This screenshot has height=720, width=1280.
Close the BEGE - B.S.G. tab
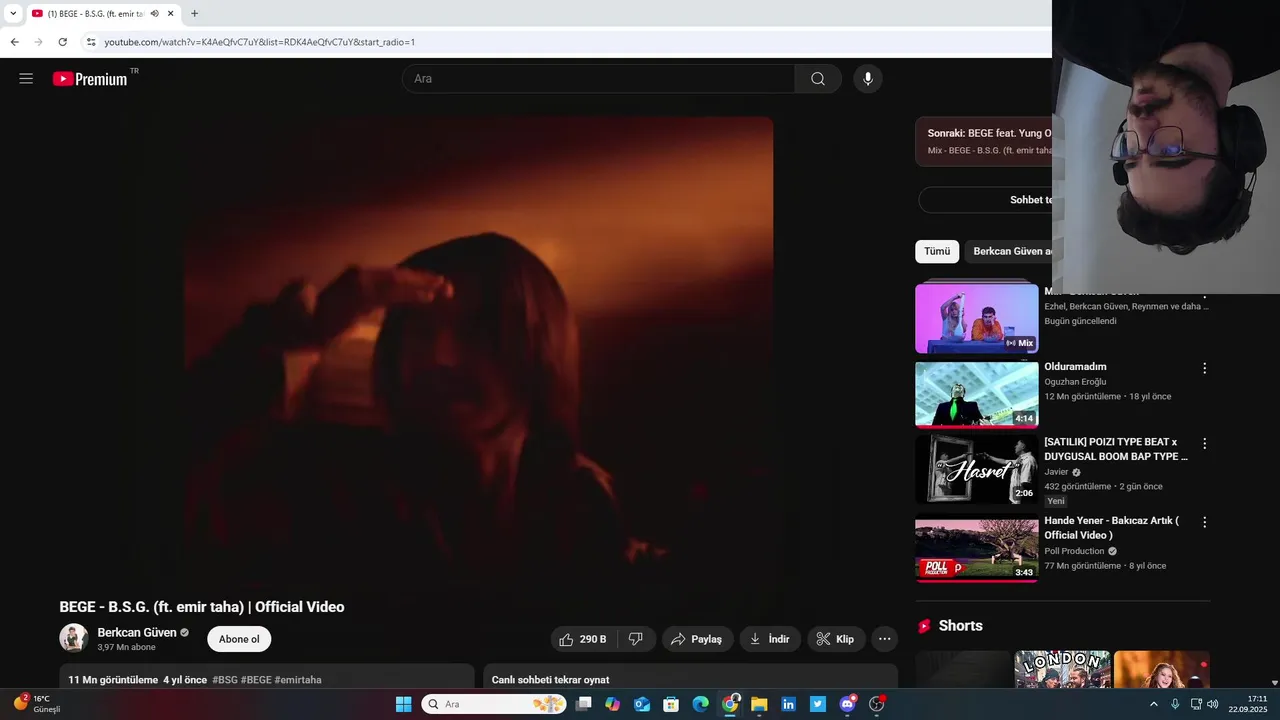click(x=171, y=13)
